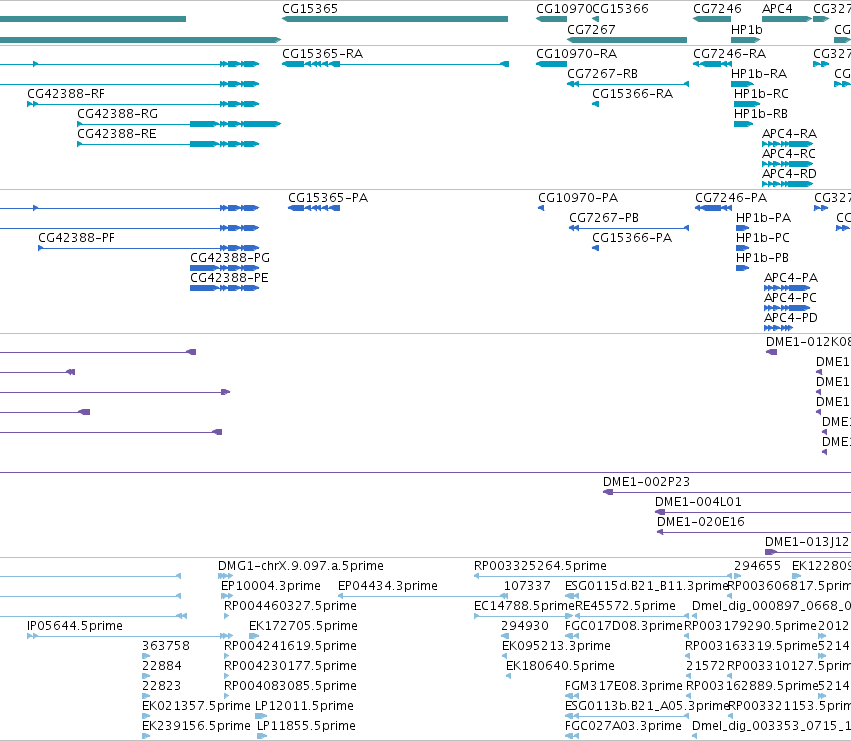The height and width of the screenshot is (741, 851).
Task: Select the HP1b gene label
Action: (x=747, y=29)
